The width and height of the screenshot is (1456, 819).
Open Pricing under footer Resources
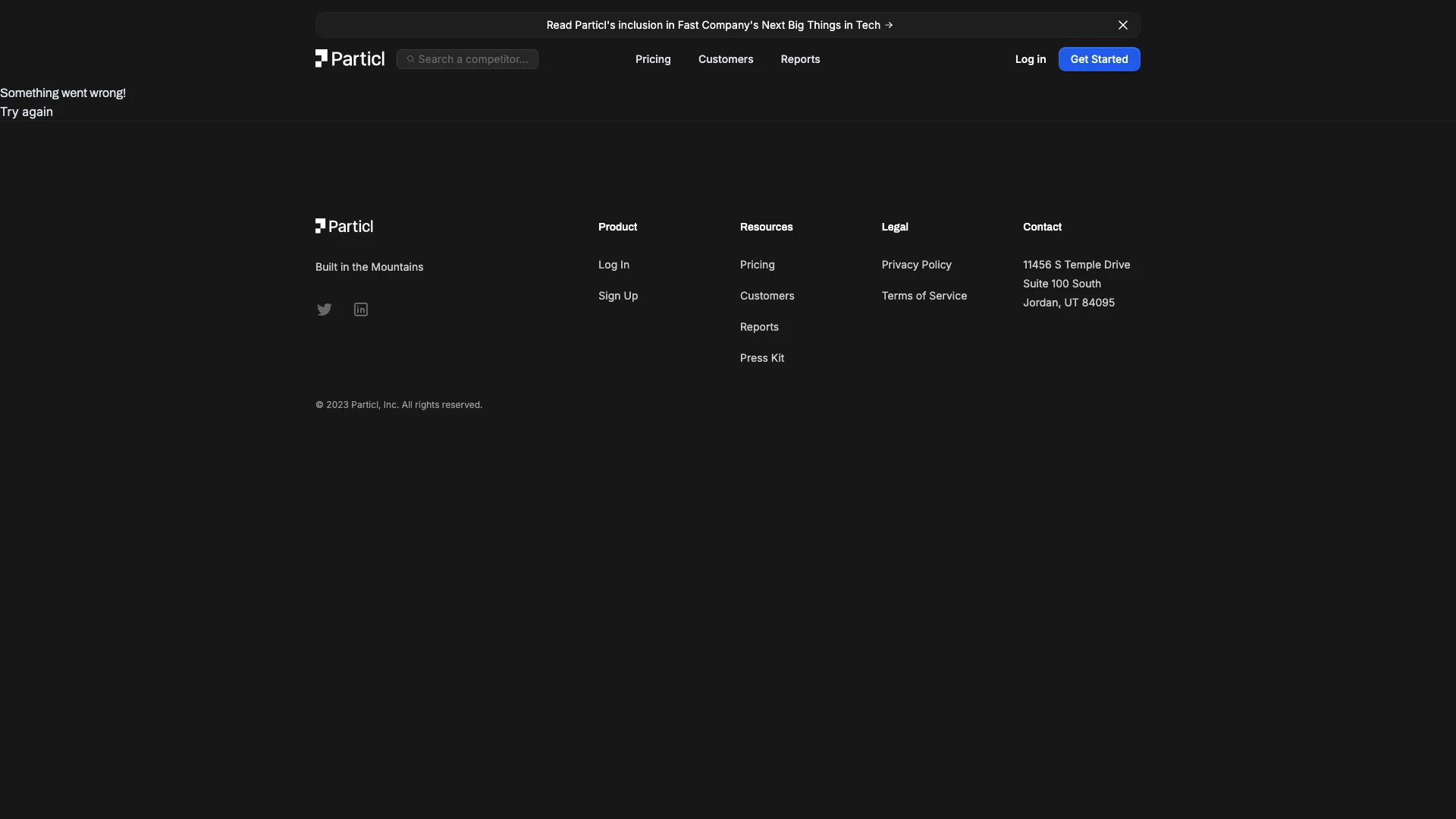[758, 265]
